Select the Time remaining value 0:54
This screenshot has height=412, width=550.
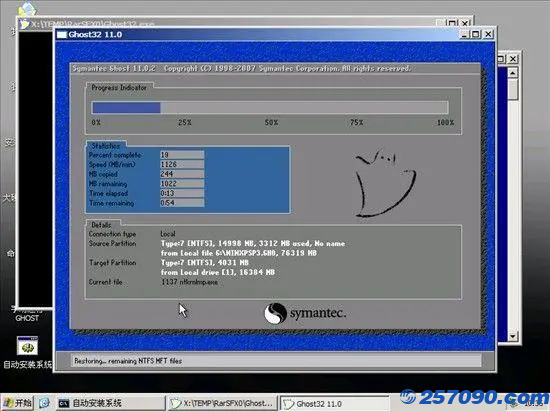coord(182,203)
